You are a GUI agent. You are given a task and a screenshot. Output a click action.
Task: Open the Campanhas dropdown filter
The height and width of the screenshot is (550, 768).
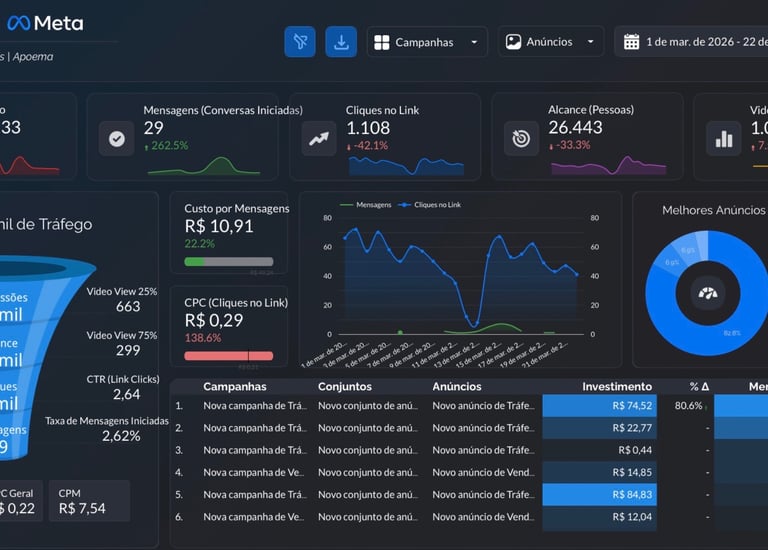click(x=427, y=42)
